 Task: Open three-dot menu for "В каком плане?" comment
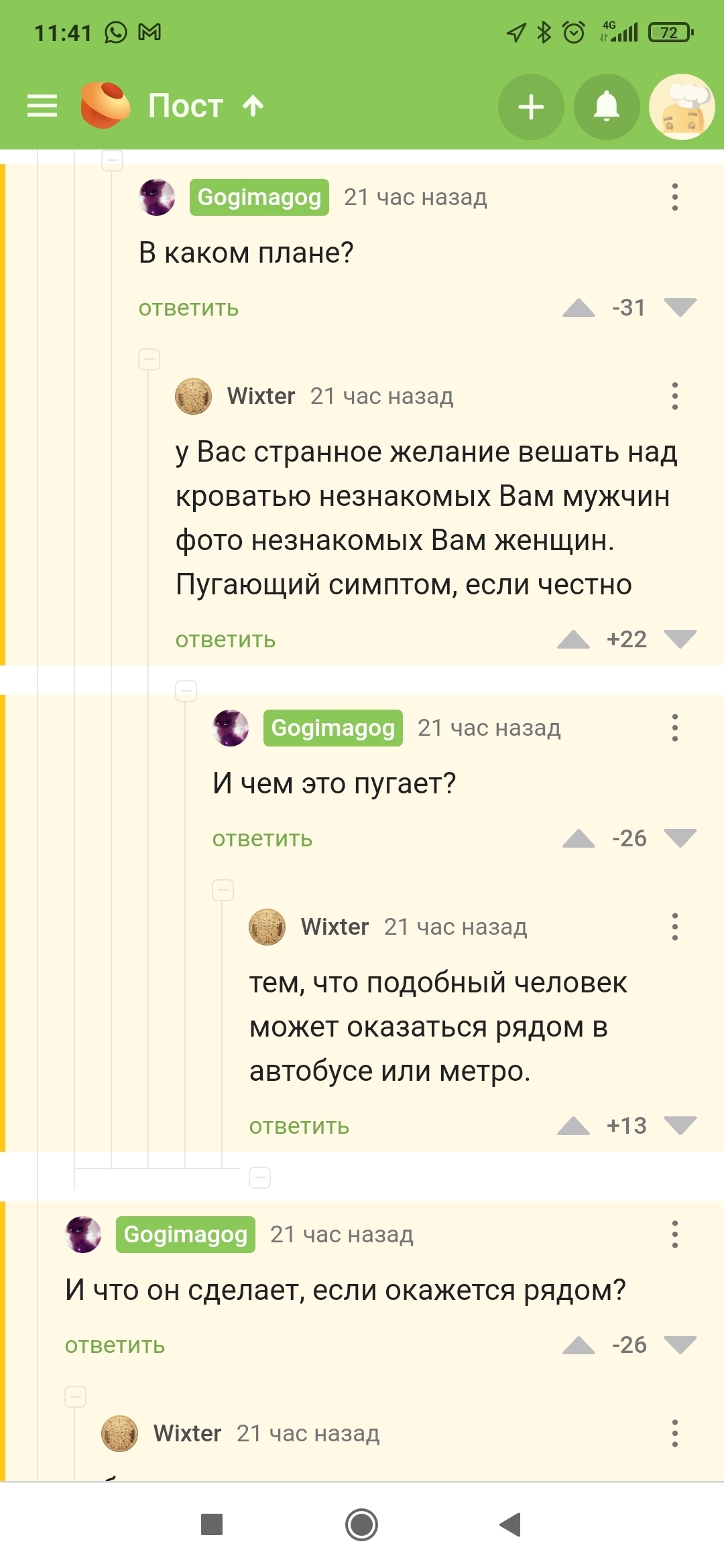coord(674,197)
